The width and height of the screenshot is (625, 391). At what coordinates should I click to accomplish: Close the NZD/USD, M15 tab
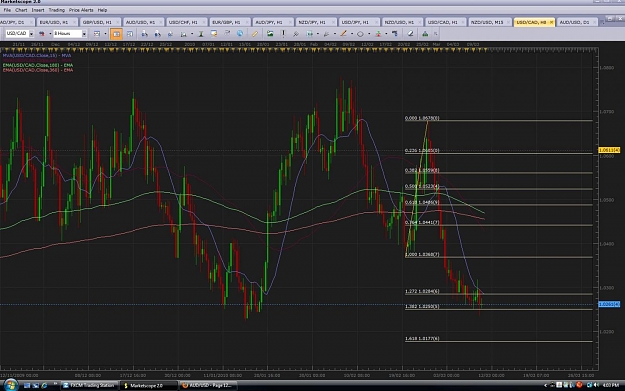click(507, 22)
